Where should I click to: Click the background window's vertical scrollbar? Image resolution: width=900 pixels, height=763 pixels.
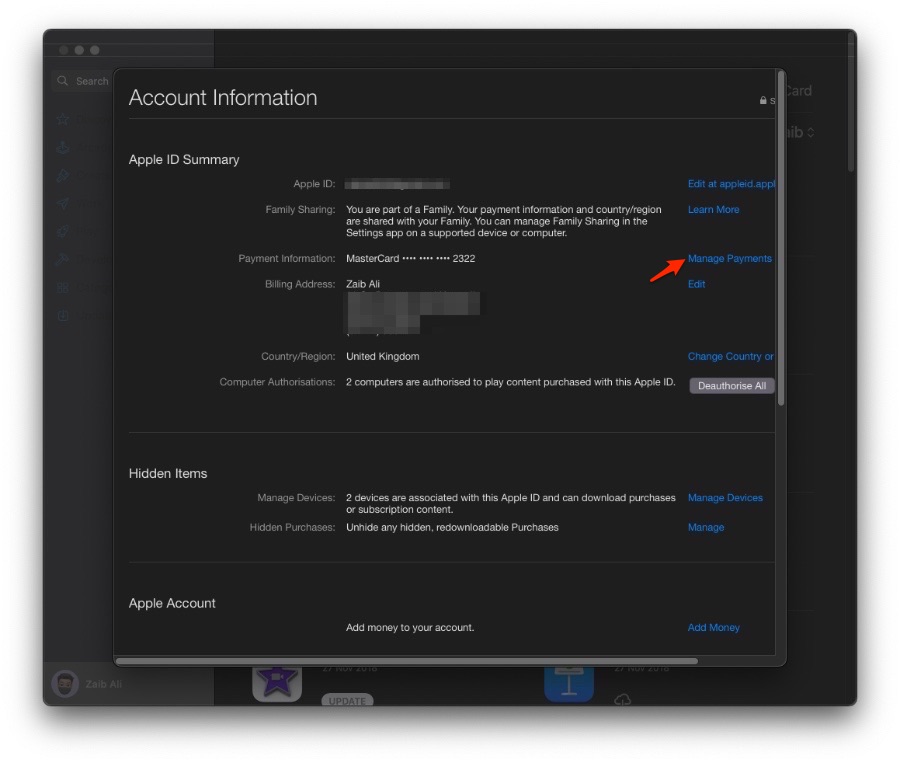[x=851, y=101]
